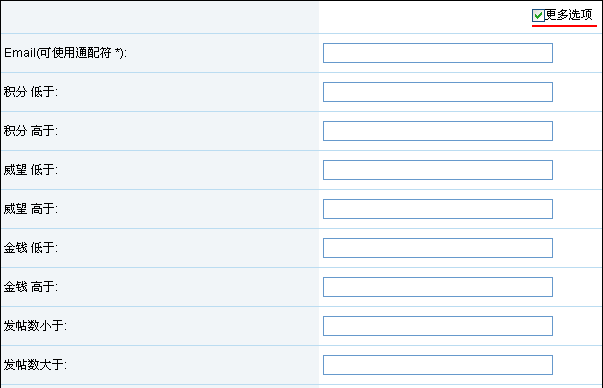Uncheck the 更多选项 checkbox
The height and width of the screenshot is (388, 603).
[538, 16]
